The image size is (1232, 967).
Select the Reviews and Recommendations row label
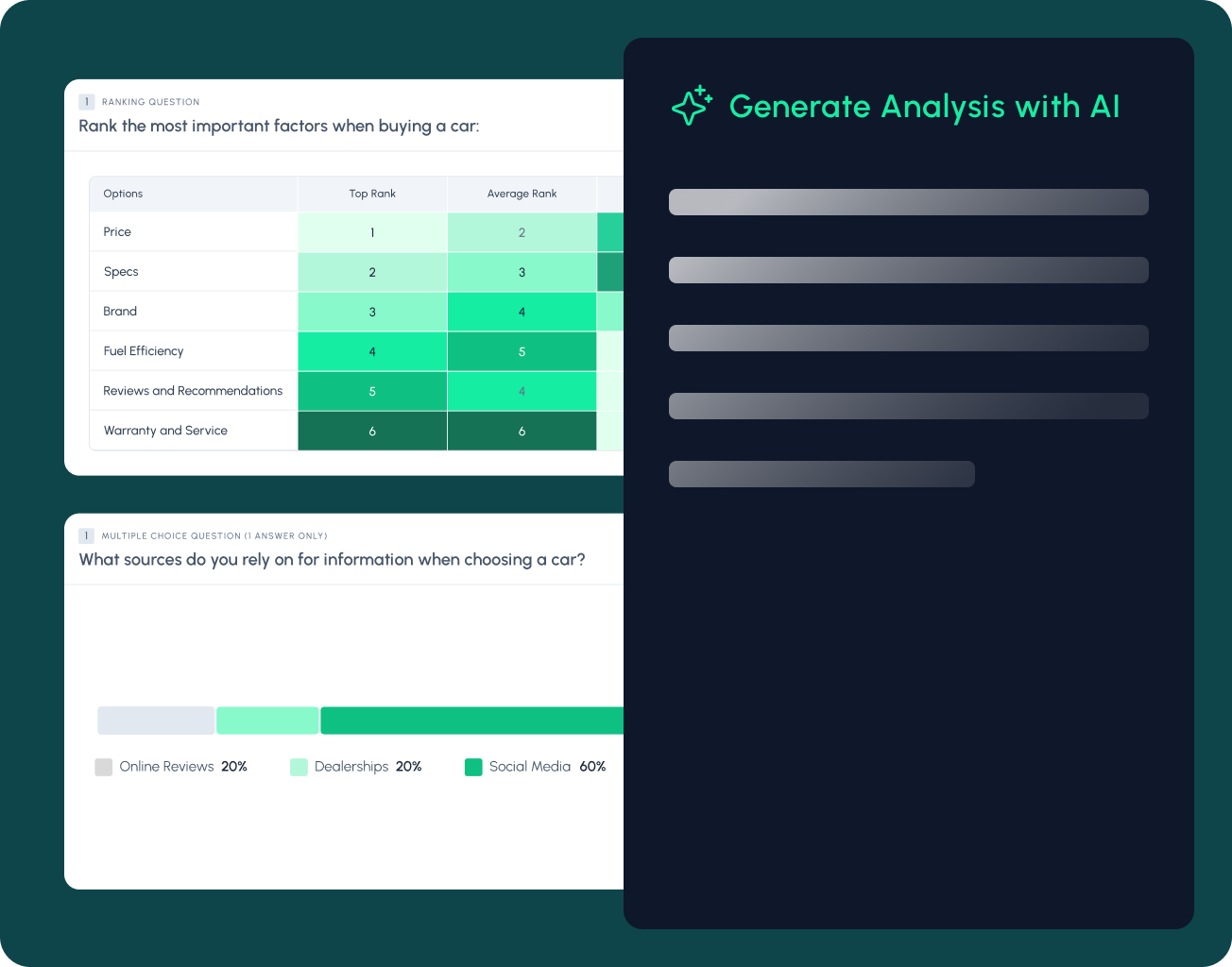[193, 390]
